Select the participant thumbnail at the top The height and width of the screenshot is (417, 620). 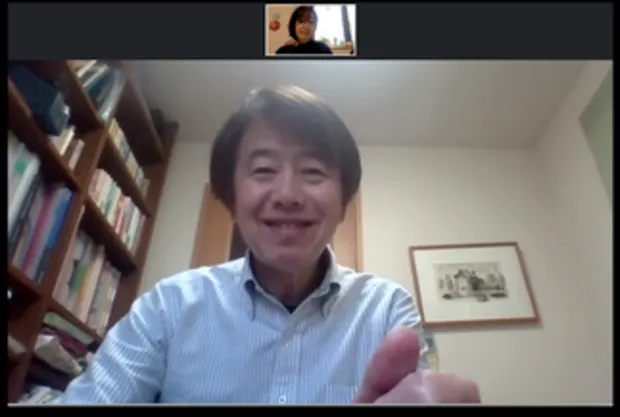click(x=310, y=30)
